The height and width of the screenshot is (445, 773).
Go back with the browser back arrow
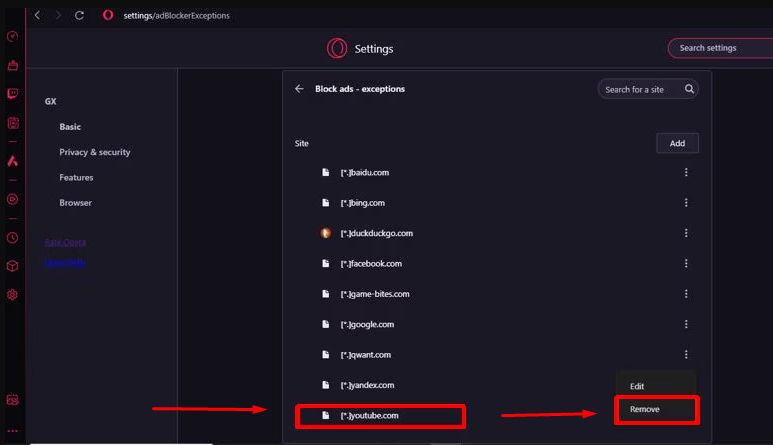37,15
